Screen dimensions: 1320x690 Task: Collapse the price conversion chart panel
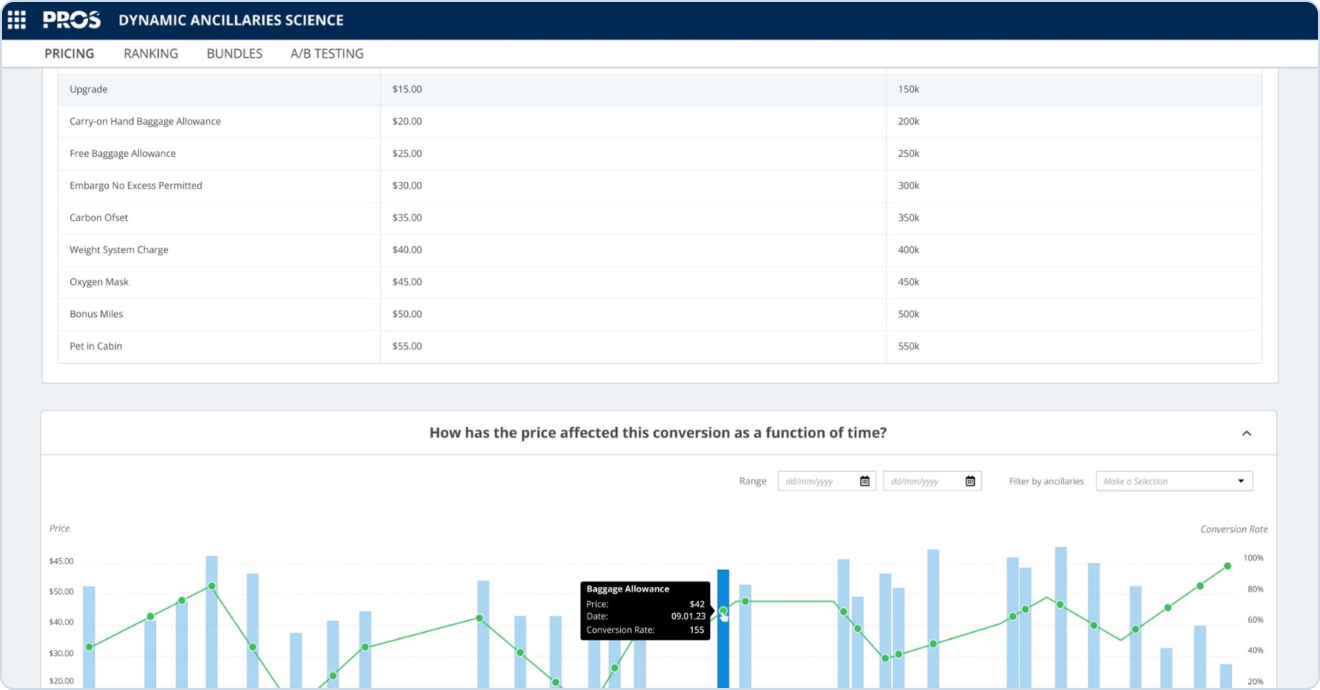click(1246, 433)
